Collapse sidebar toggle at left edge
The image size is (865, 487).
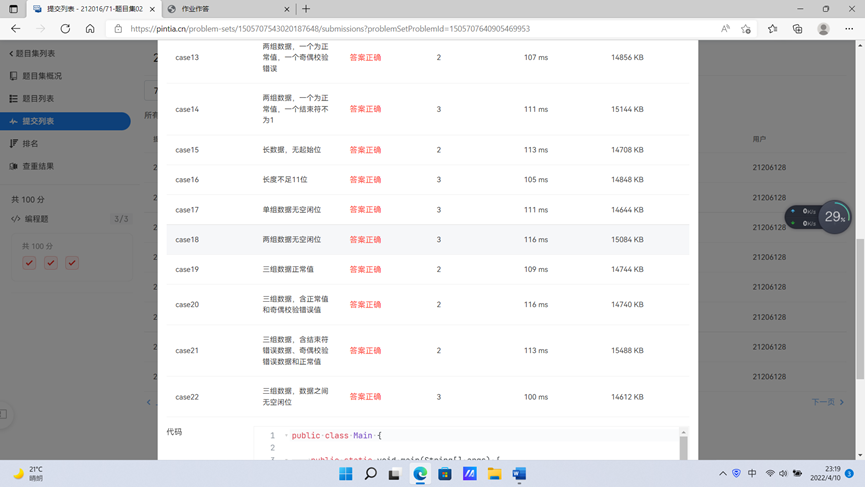click(x=3, y=414)
